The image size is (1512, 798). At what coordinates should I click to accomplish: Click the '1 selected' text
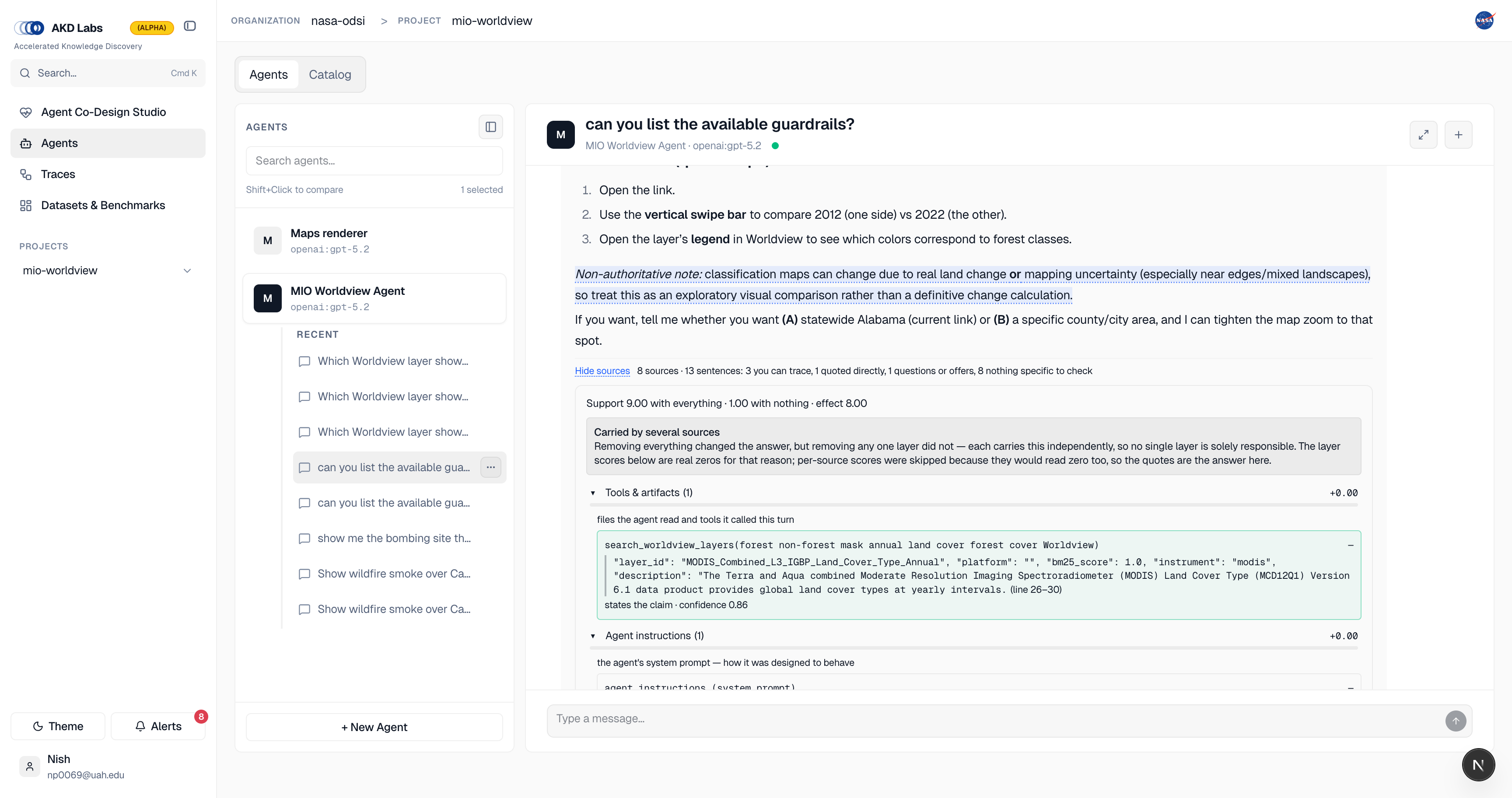[481, 189]
